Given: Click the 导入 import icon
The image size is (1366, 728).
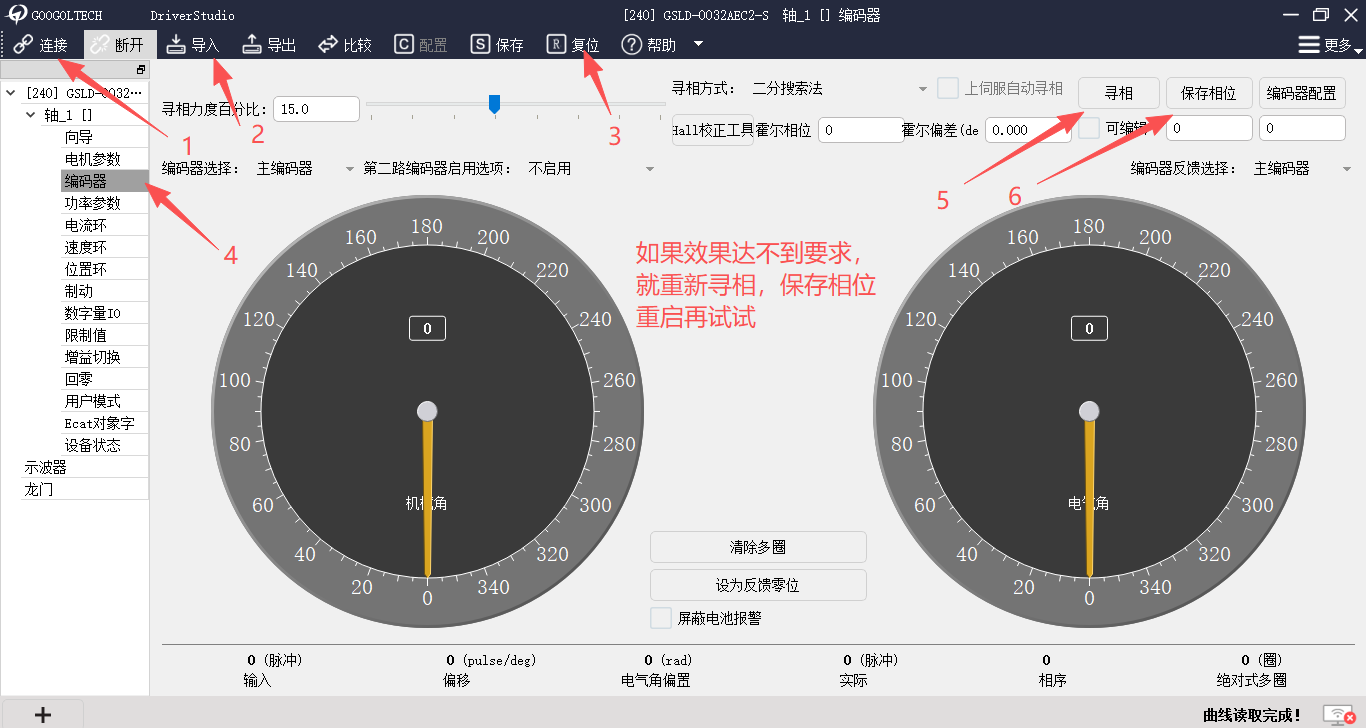Looking at the screenshot, I should click(x=176, y=44).
